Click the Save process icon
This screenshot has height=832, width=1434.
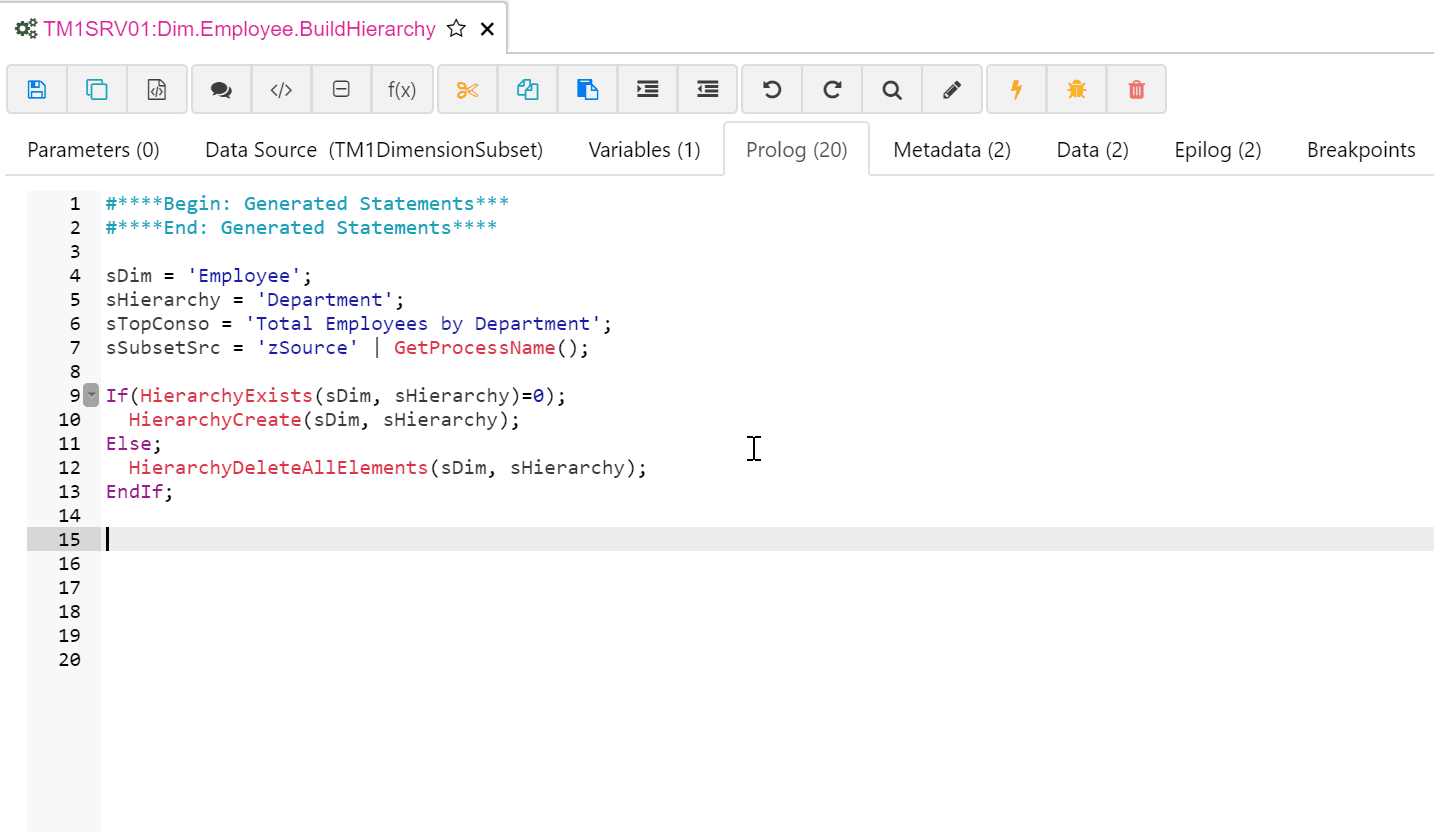(37, 90)
